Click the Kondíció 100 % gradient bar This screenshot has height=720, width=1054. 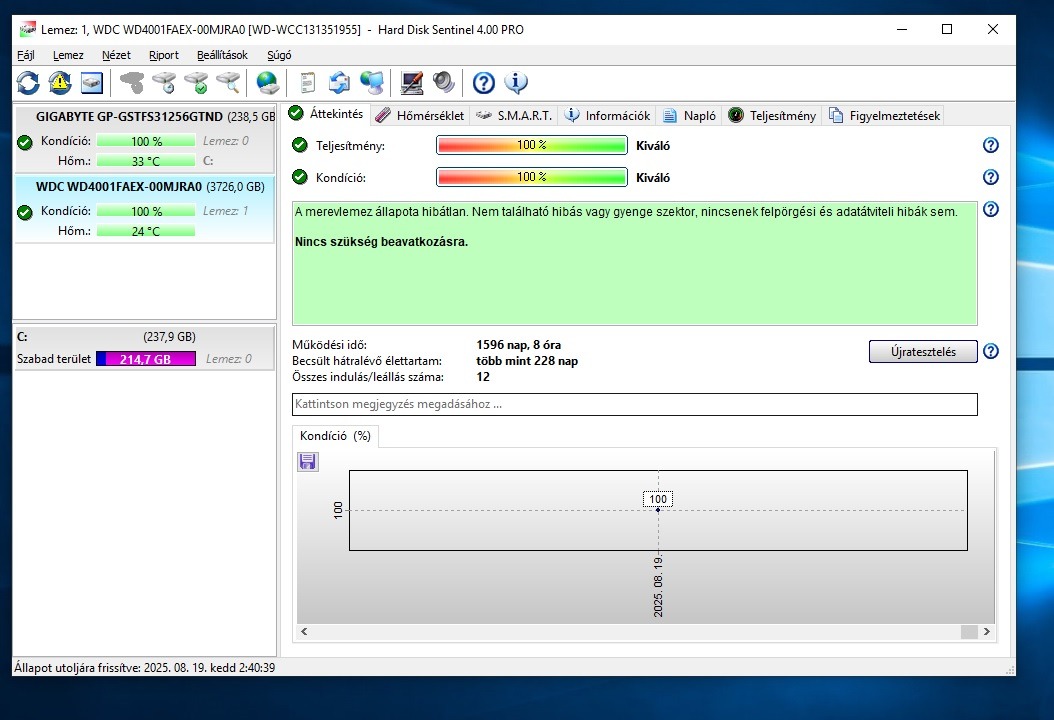pos(532,177)
